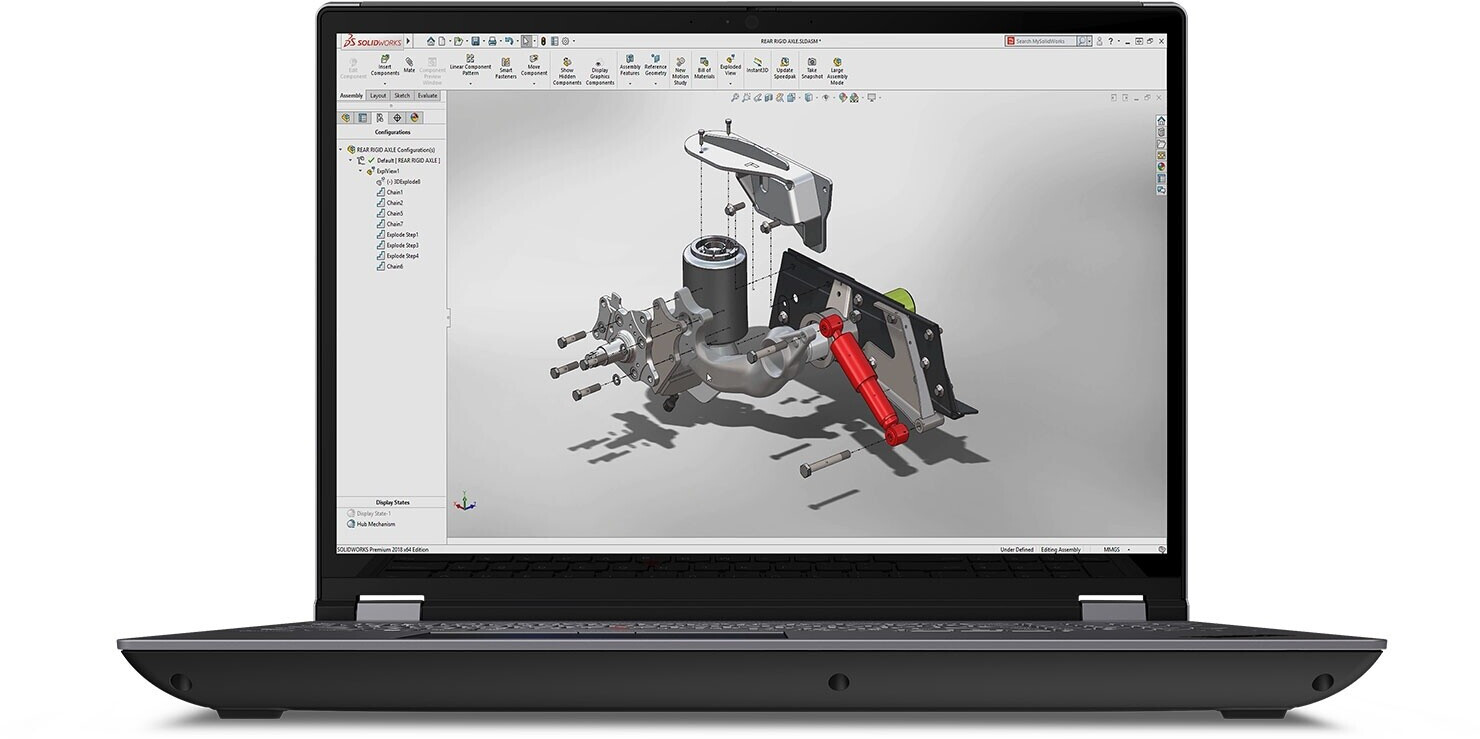
Task: Collapse the ExplView1 tree node
Action: point(360,171)
